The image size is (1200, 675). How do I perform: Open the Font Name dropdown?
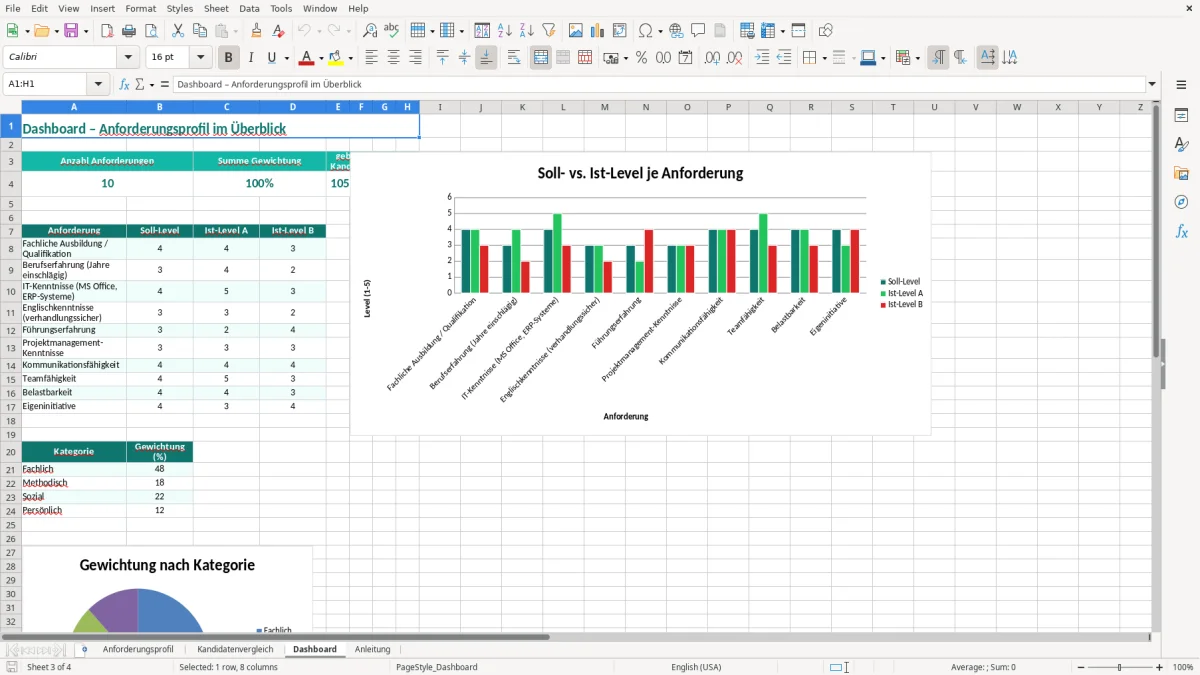point(130,58)
